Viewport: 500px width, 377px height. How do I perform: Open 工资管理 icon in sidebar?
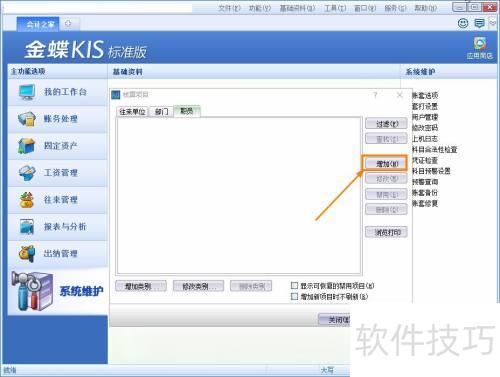(x=27, y=173)
